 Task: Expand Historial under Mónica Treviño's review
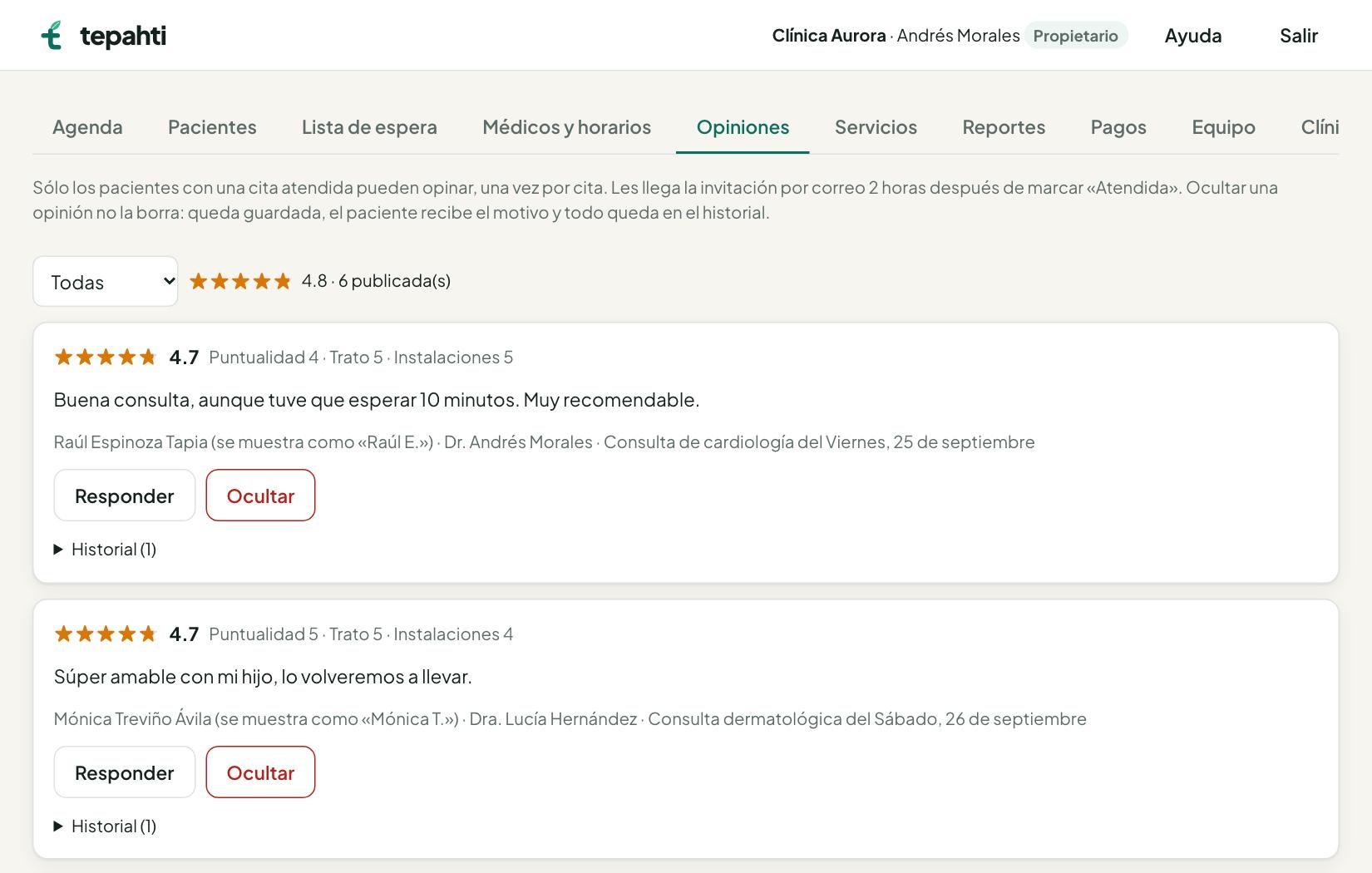point(106,826)
